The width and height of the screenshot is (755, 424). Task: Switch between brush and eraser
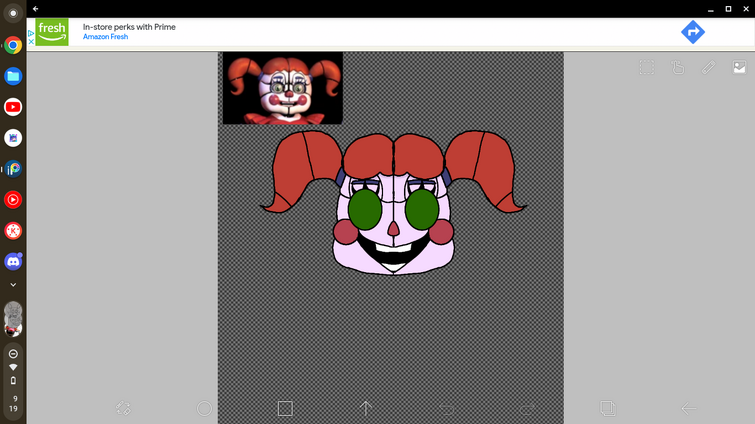123,408
